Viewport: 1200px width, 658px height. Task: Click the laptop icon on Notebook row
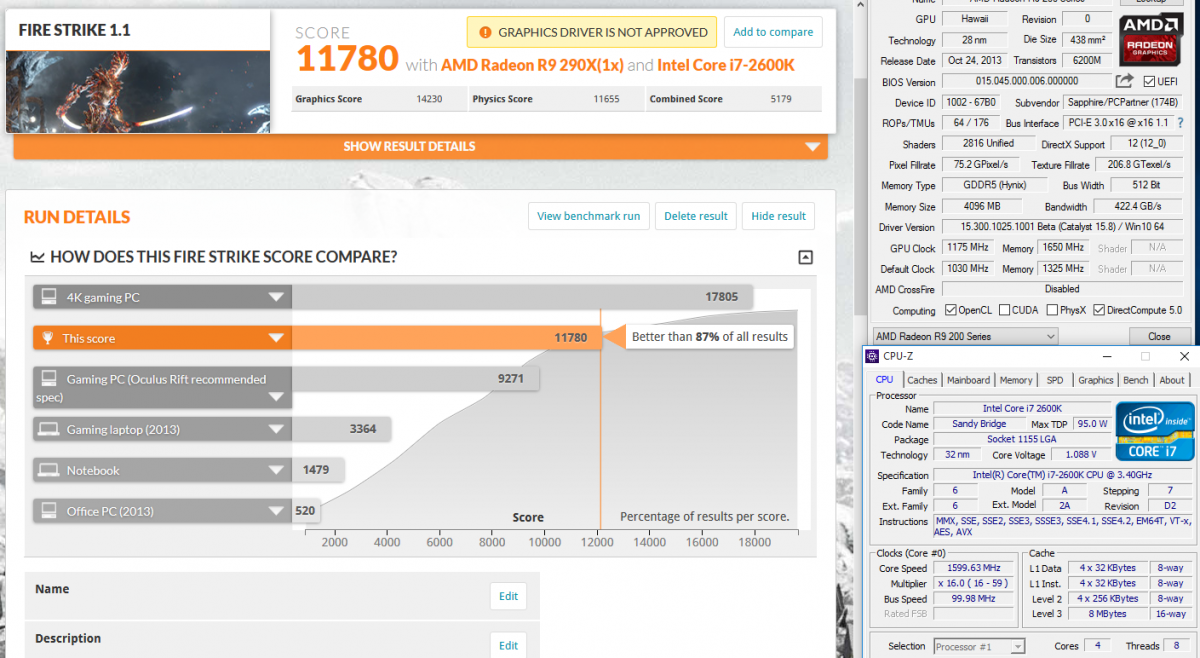pos(47,470)
